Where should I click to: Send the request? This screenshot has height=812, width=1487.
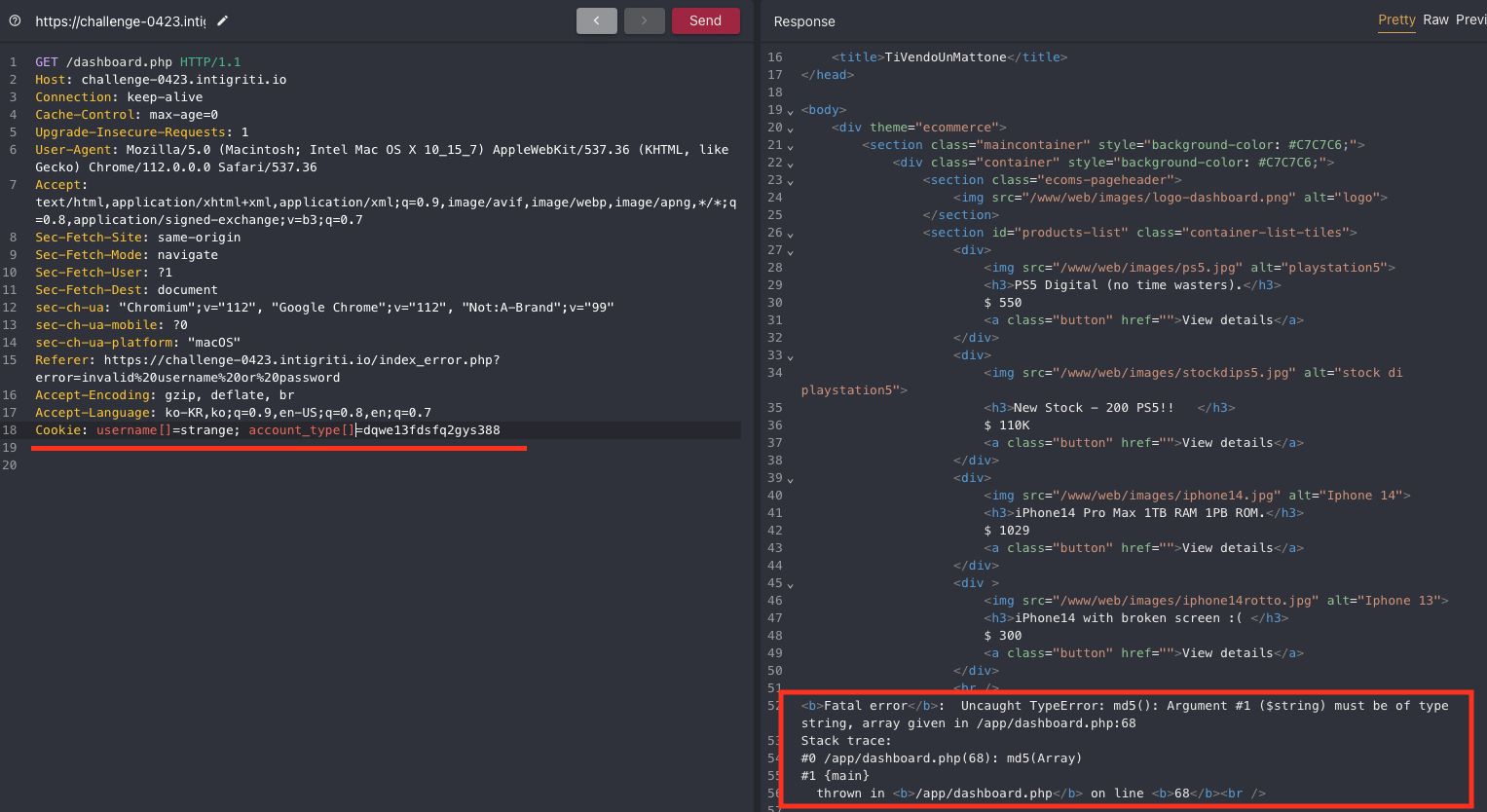705,20
